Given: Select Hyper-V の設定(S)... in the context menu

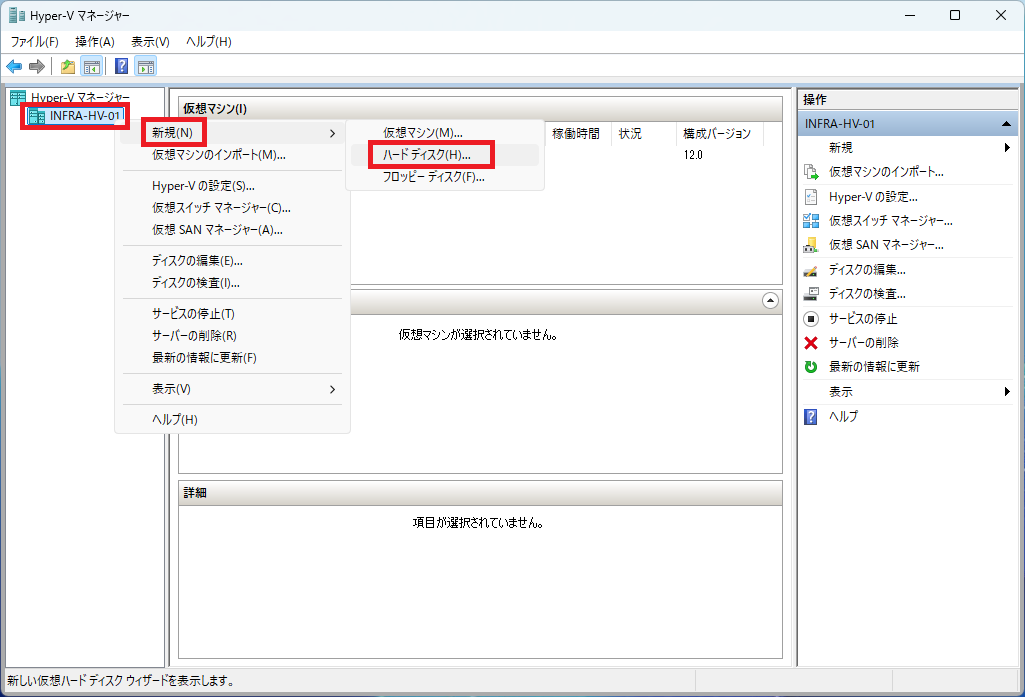Looking at the screenshot, I should 233,186.
